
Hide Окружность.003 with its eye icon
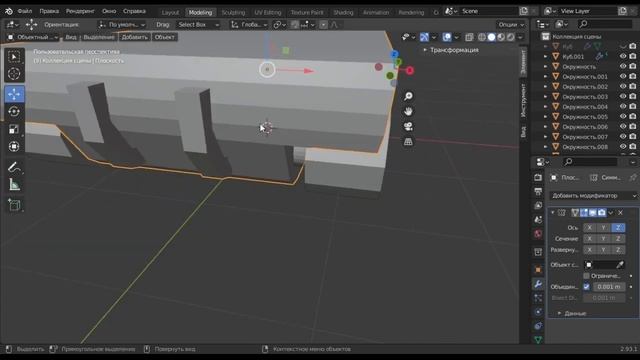point(623,96)
